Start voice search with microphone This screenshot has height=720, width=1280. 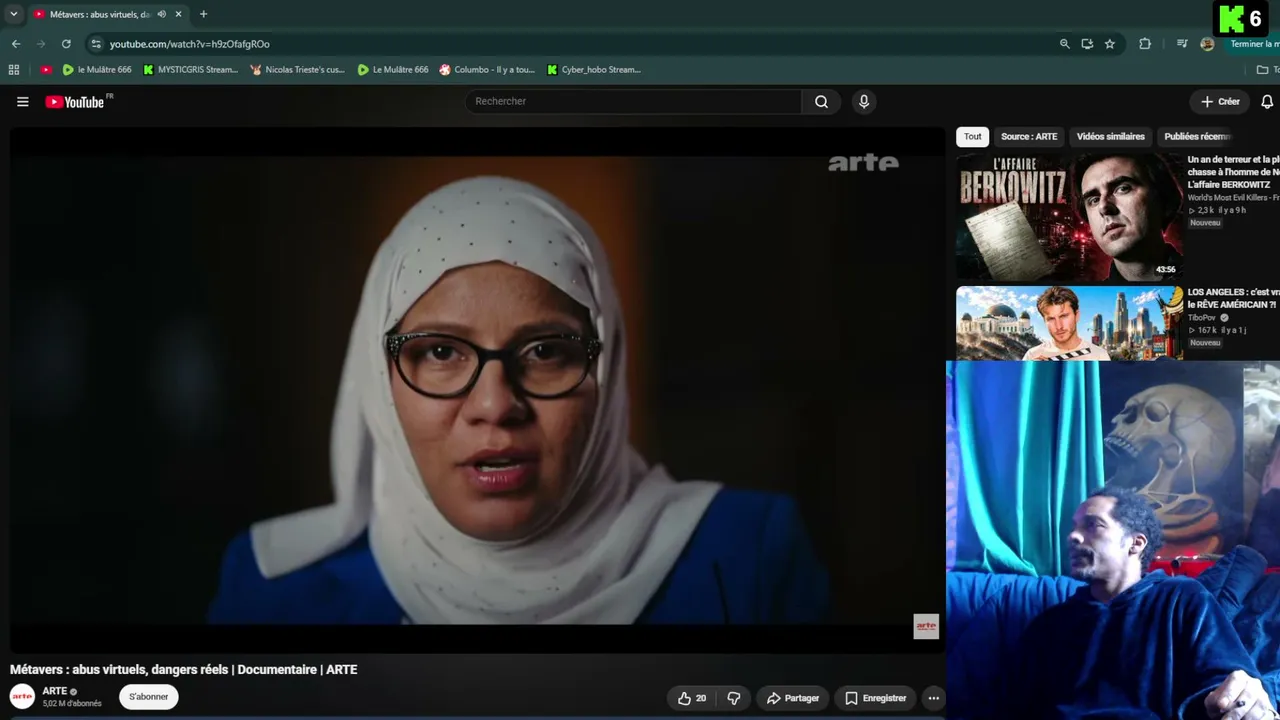pyautogui.click(x=864, y=101)
